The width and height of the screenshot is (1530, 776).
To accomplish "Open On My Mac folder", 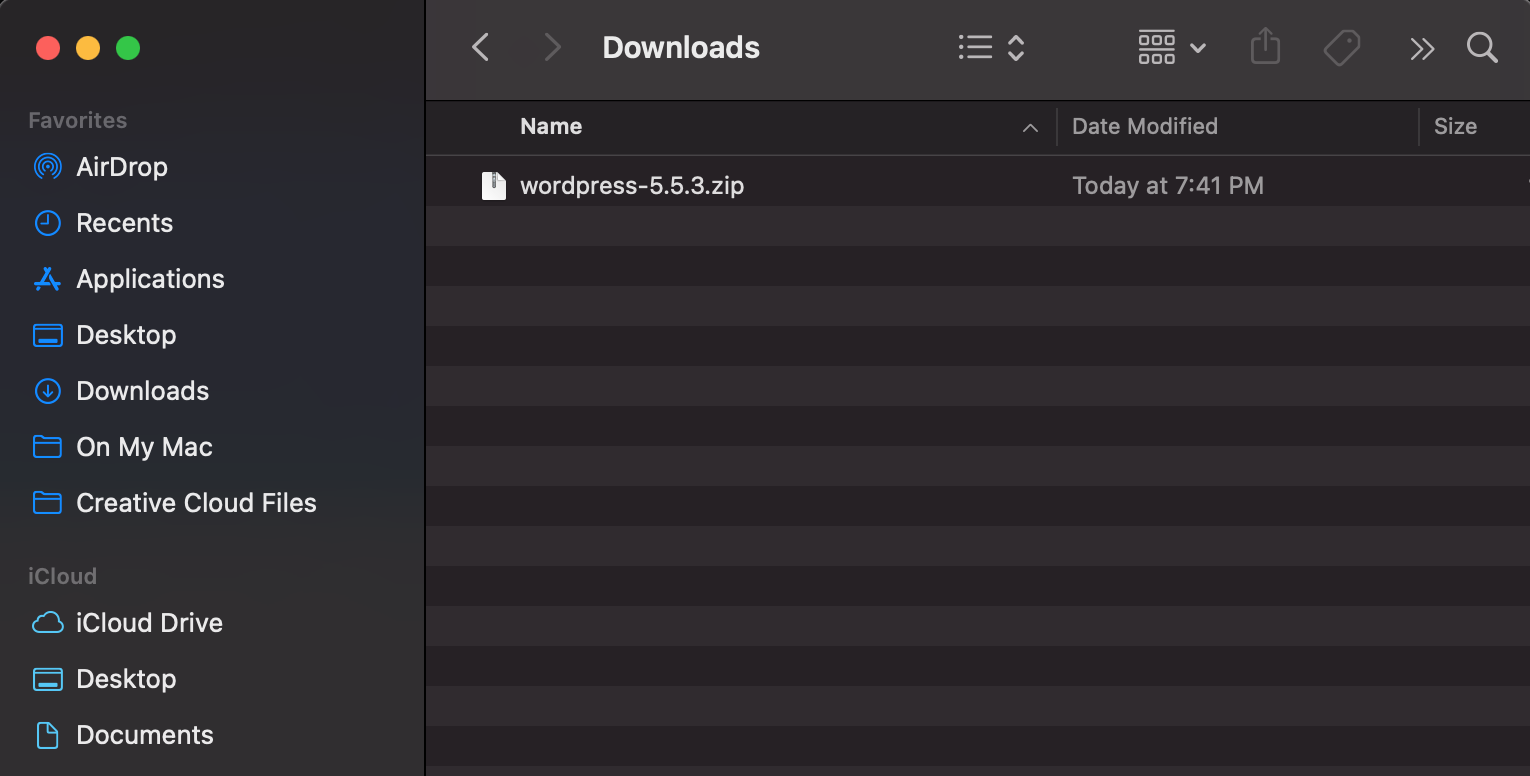I will pyautogui.click(x=144, y=447).
